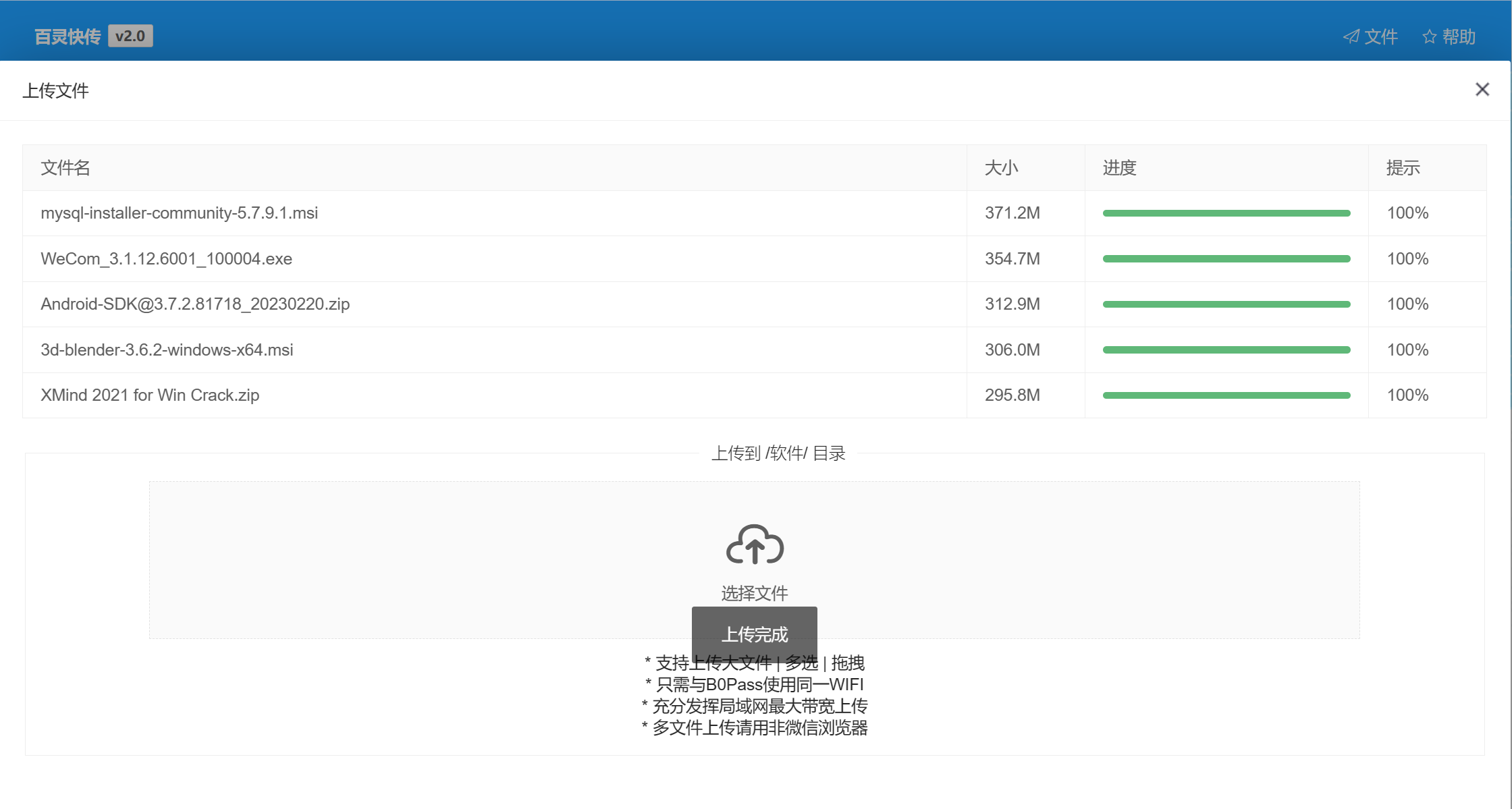Click the 进度 column header
The width and height of the screenshot is (1512, 809).
tap(1120, 168)
